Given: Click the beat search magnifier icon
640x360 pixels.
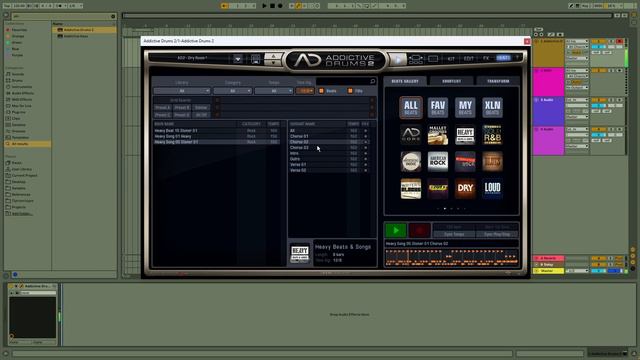Looking at the screenshot, I should tap(372, 82).
